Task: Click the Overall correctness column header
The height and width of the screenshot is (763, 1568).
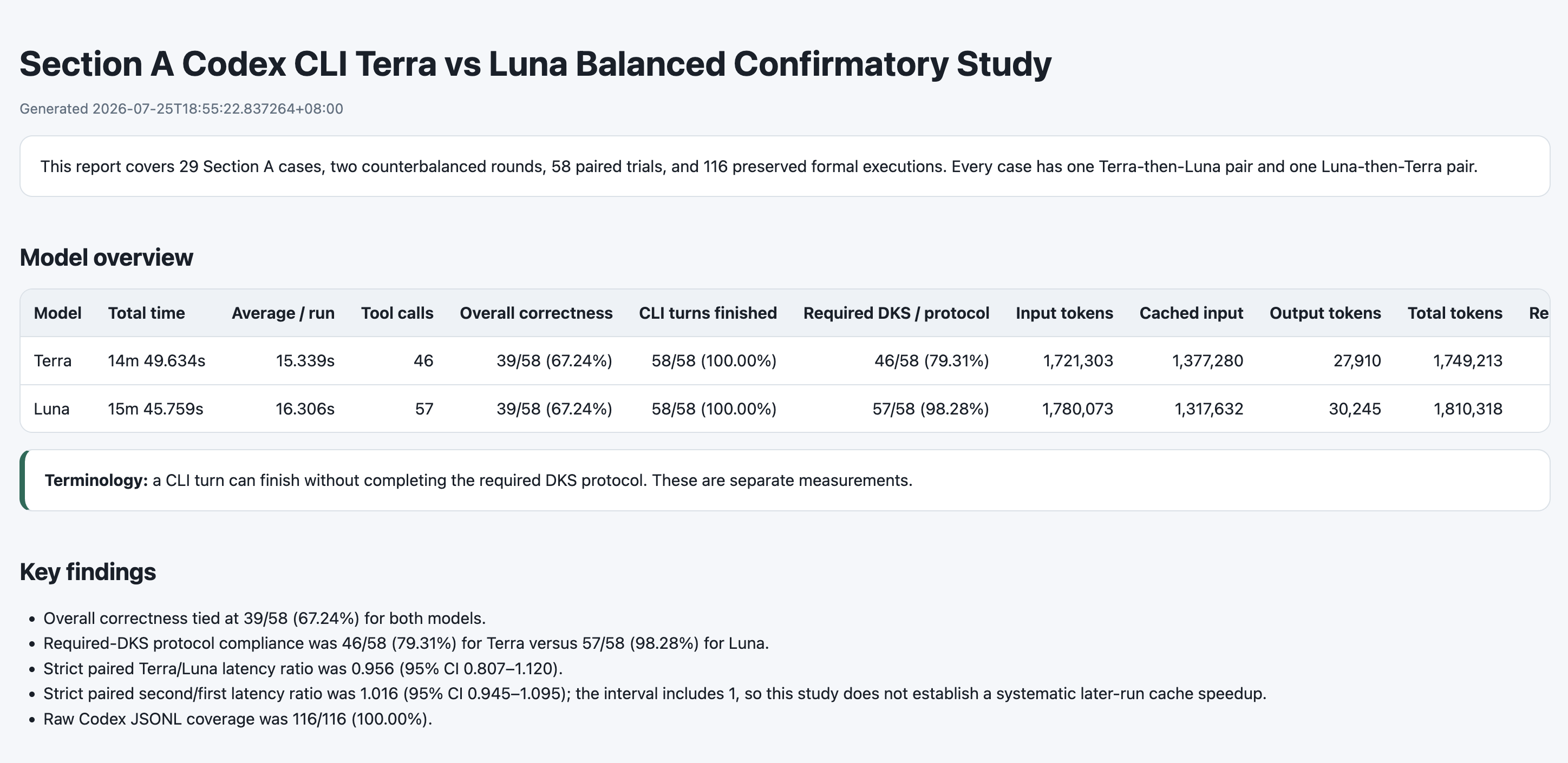Action: (535, 313)
